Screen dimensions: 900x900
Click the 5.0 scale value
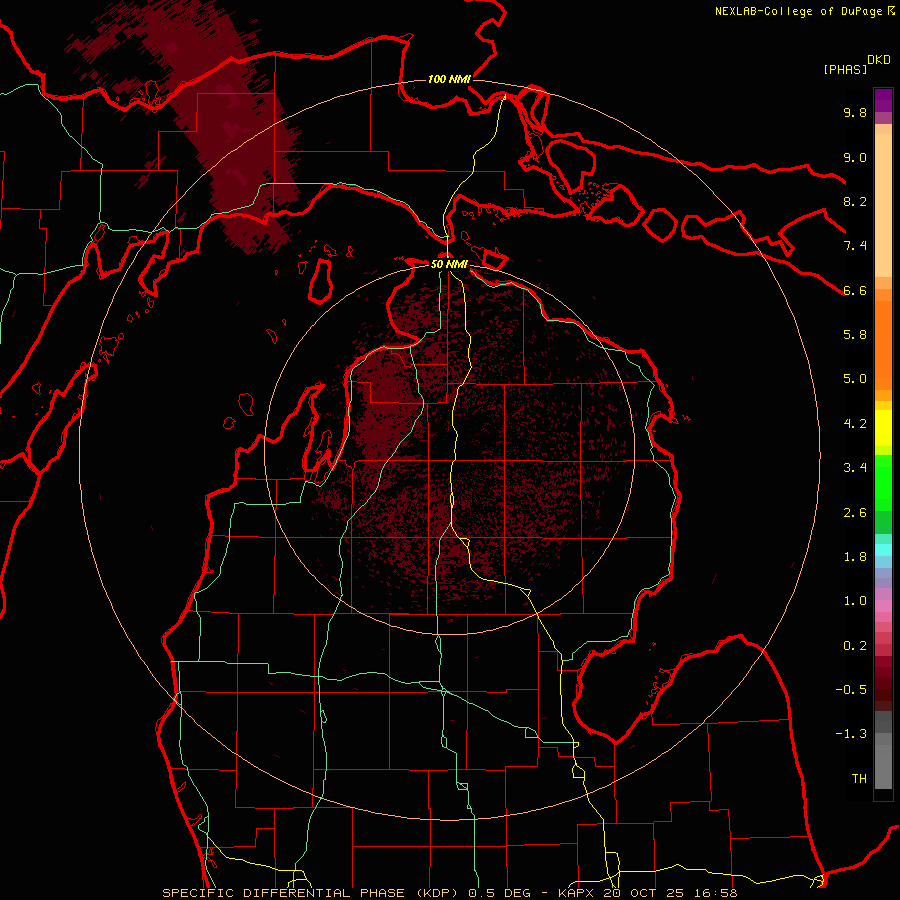tap(855, 379)
